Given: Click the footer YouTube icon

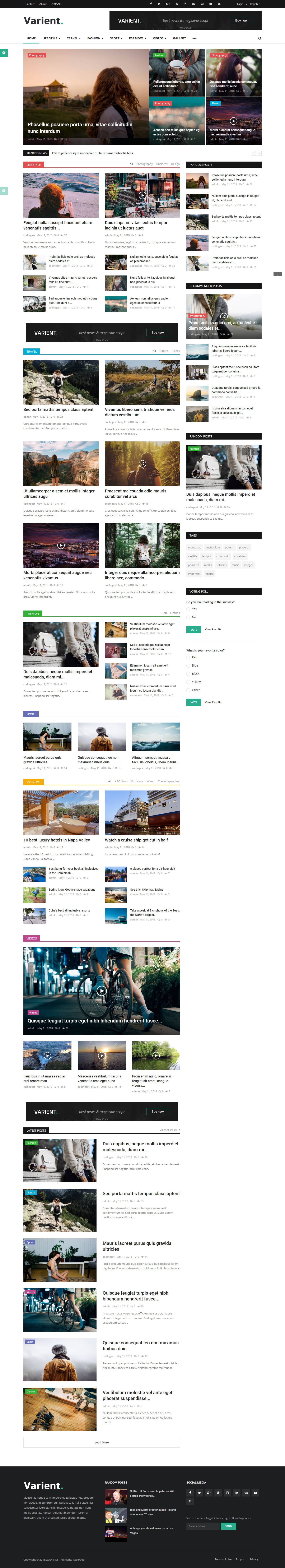Looking at the screenshot, I should point(255,1493).
